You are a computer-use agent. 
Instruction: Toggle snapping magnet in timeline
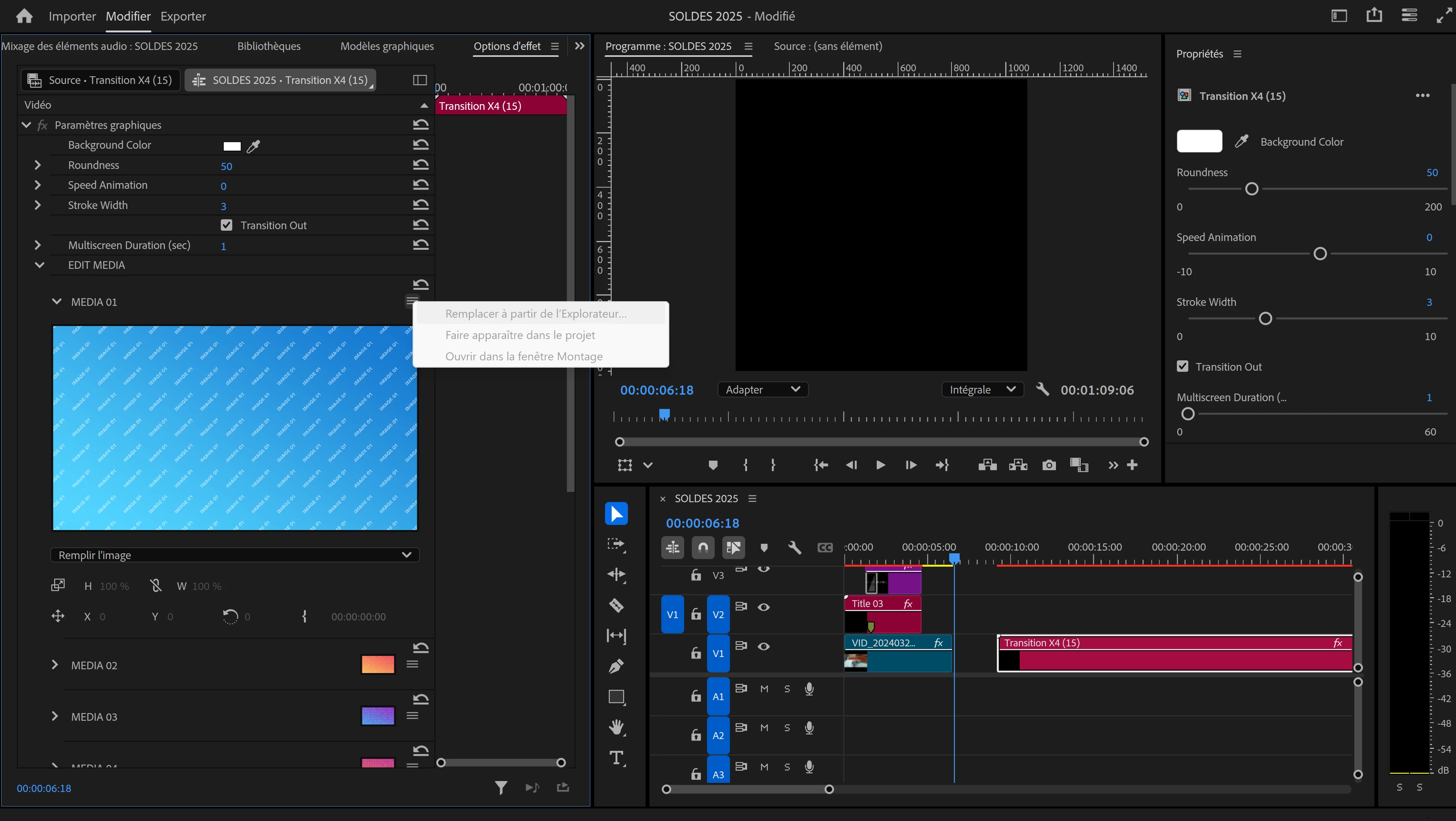click(x=702, y=547)
